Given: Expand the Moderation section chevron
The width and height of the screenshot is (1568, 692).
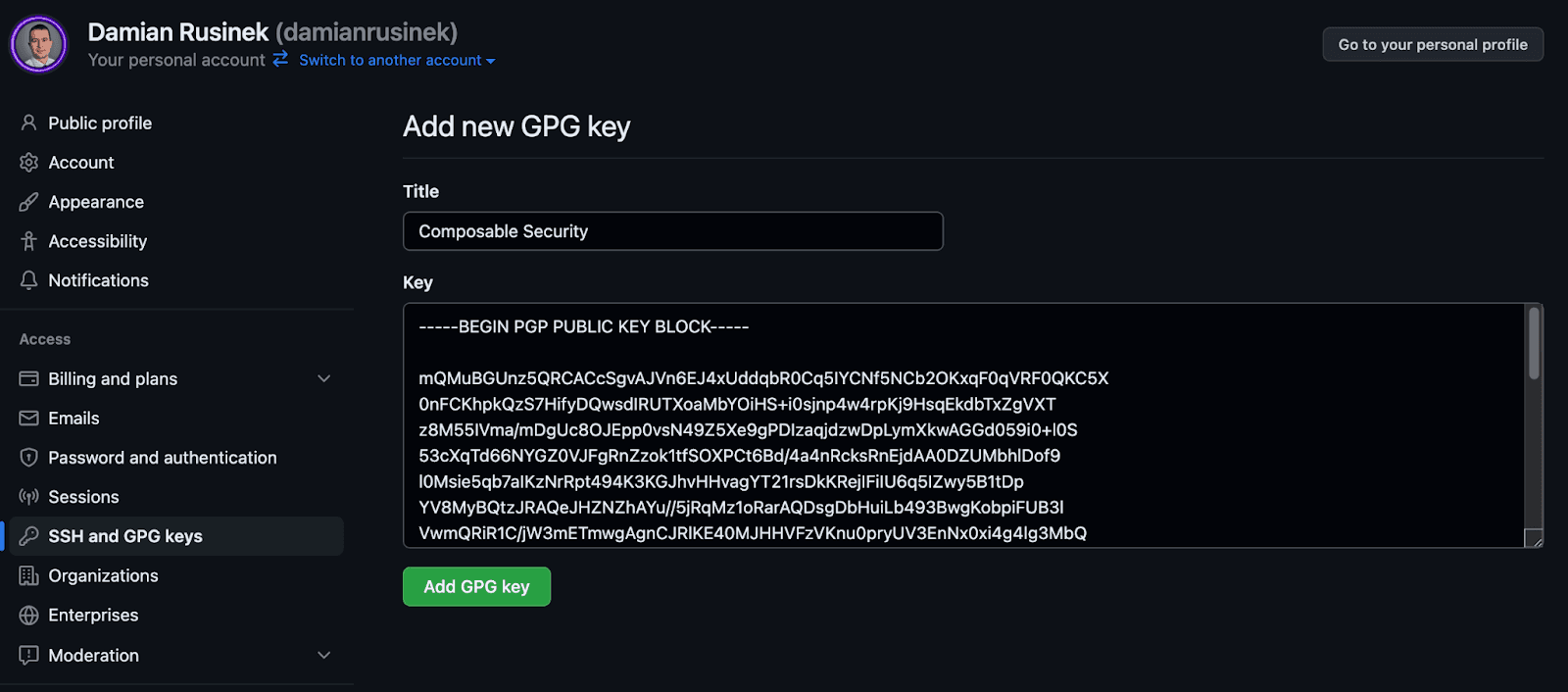Looking at the screenshot, I should 324,655.
